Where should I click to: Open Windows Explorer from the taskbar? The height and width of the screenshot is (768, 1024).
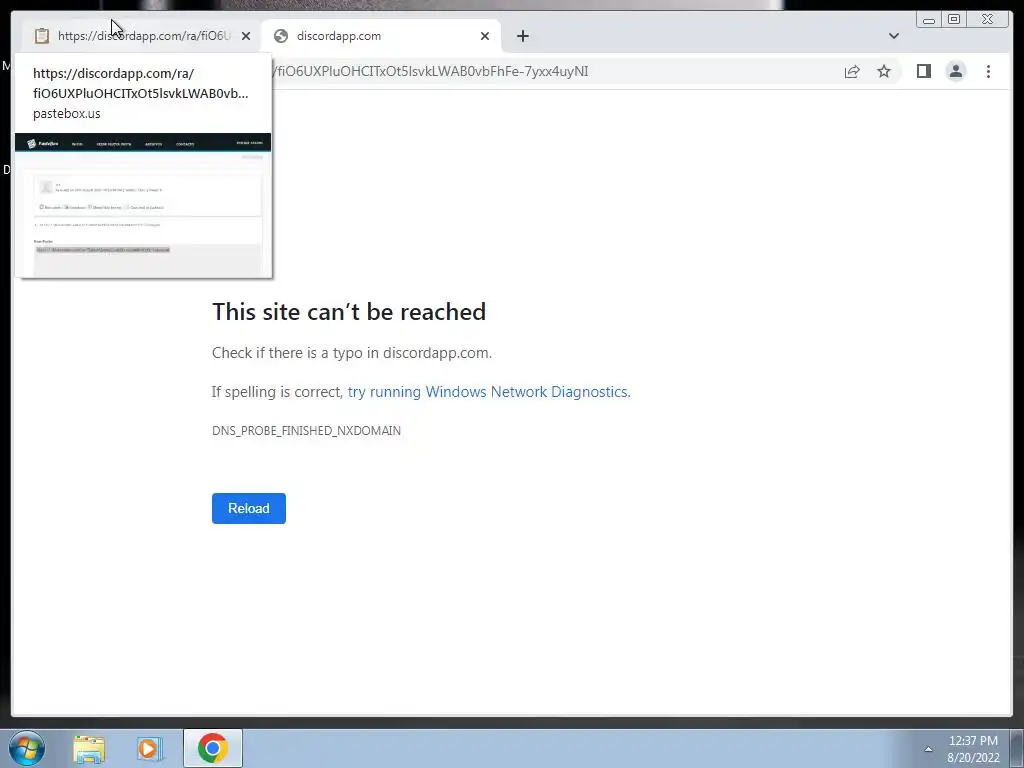tap(89, 748)
